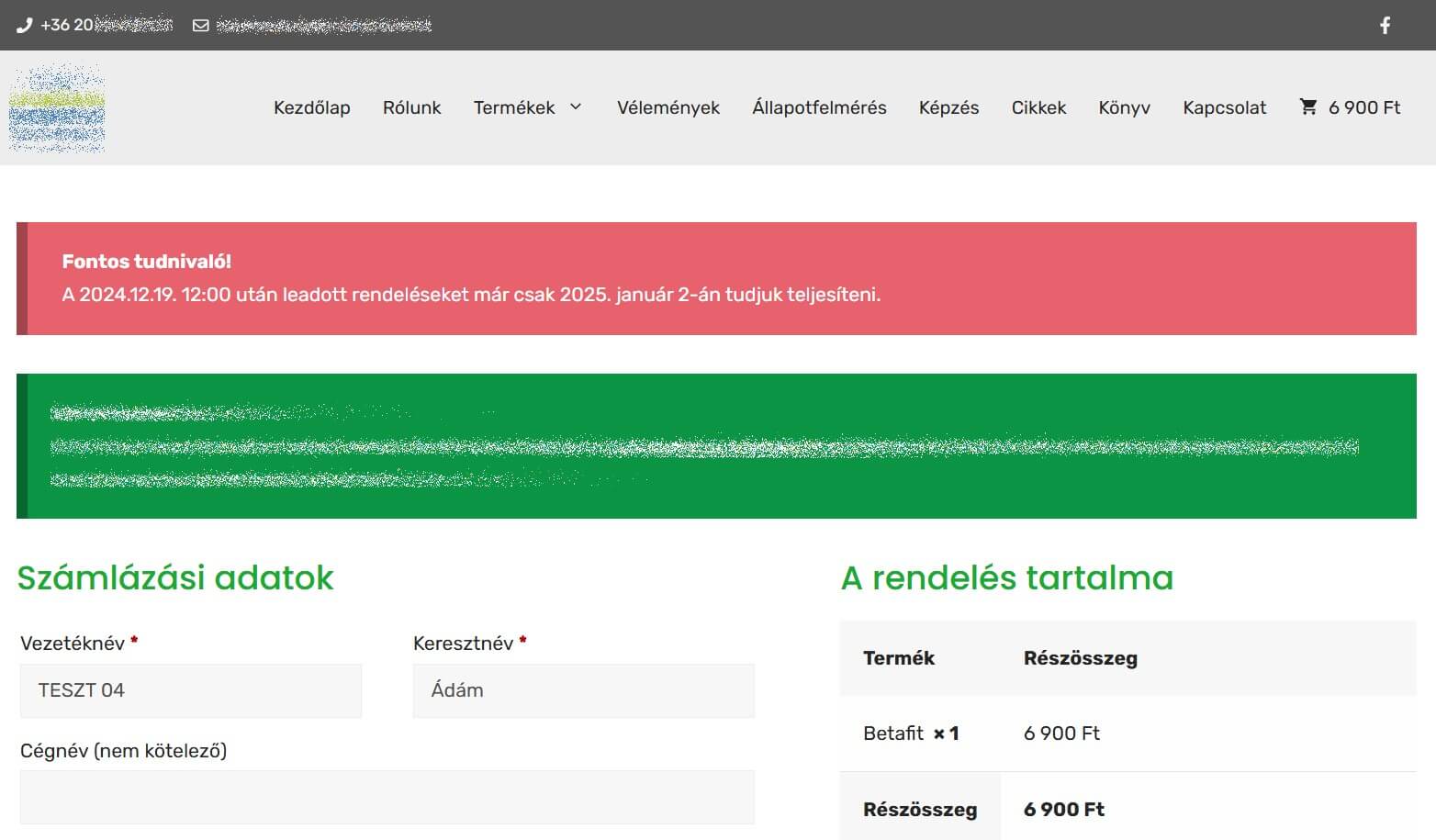The image size is (1436, 840).
Task: Click the Termék column header
Action: (899, 658)
